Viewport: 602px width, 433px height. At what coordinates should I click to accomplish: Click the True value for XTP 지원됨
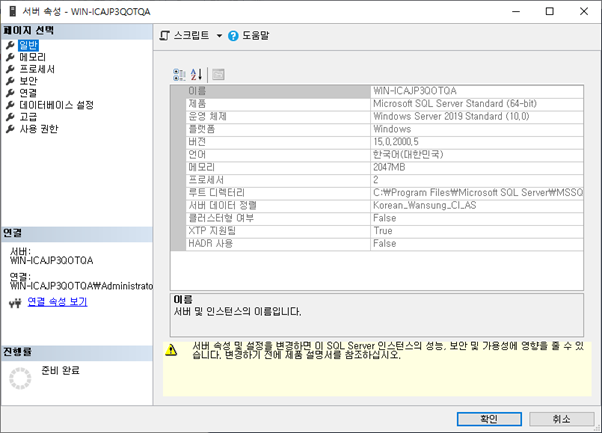point(383,231)
